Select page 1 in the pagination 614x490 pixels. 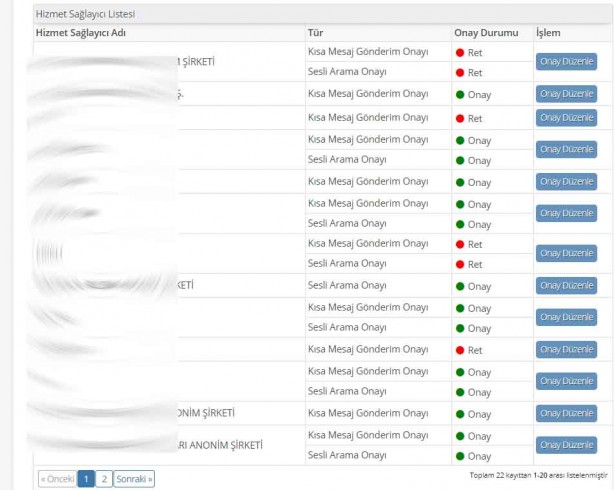coord(87,479)
